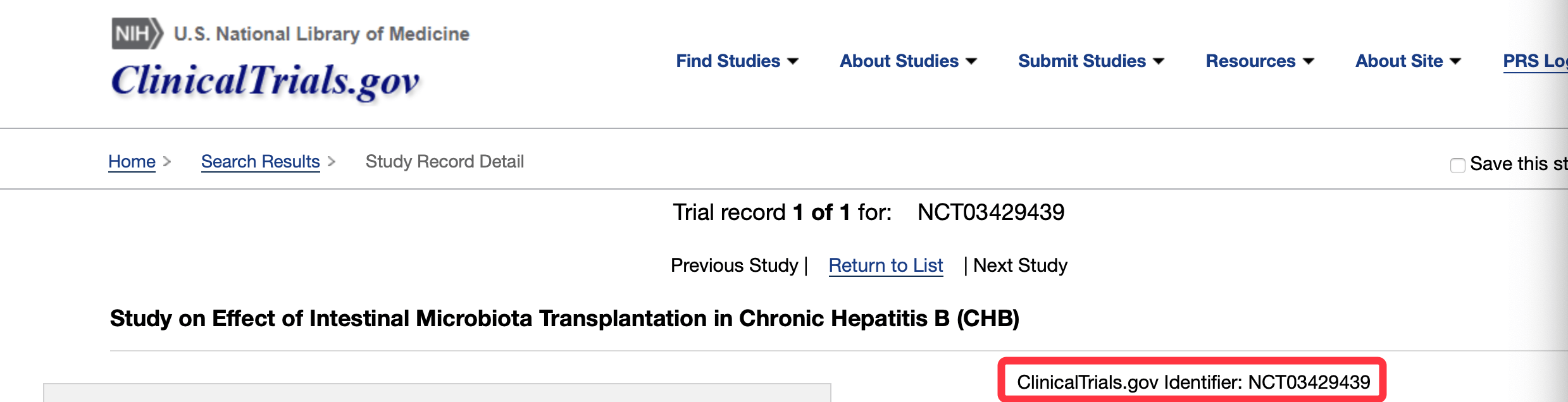Click the Previous Study text
The image size is (1568, 402).
(x=734, y=265)
